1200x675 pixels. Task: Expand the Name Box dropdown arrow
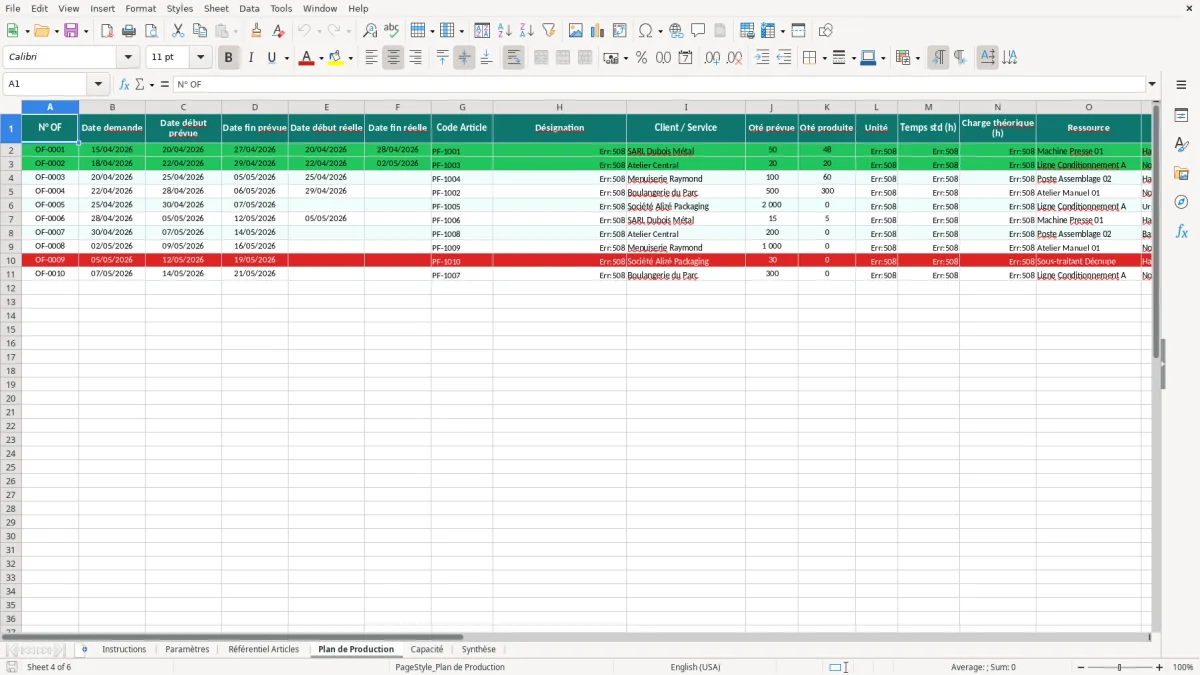click(x=98, y=84)
